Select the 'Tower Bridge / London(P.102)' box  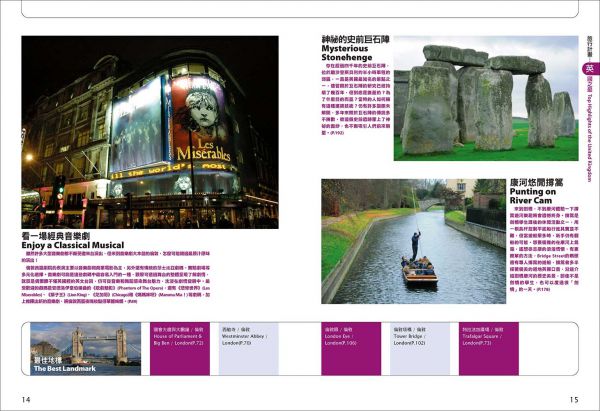pyautogui.click(x=420, y=349)
